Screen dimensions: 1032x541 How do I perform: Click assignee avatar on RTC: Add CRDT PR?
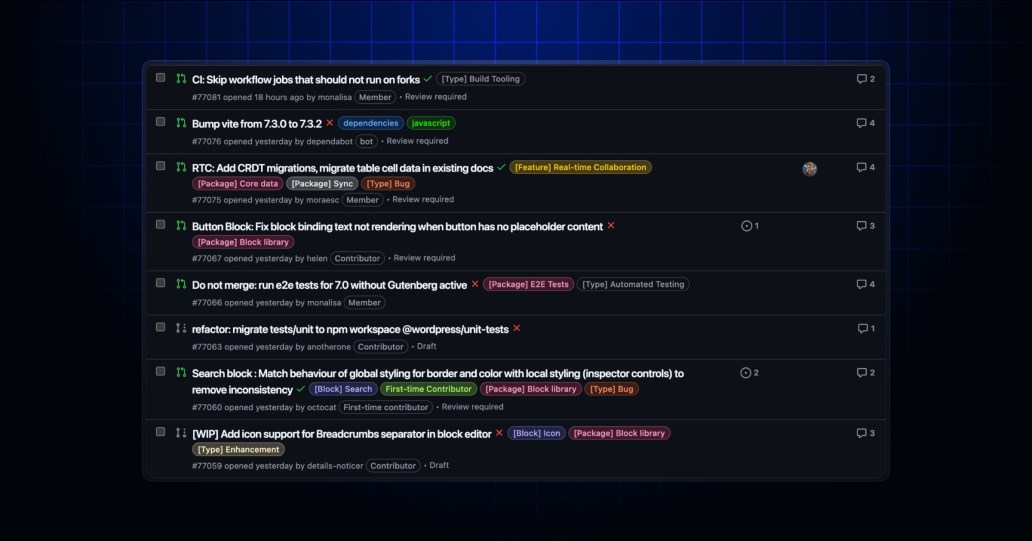tap(810, 169)
